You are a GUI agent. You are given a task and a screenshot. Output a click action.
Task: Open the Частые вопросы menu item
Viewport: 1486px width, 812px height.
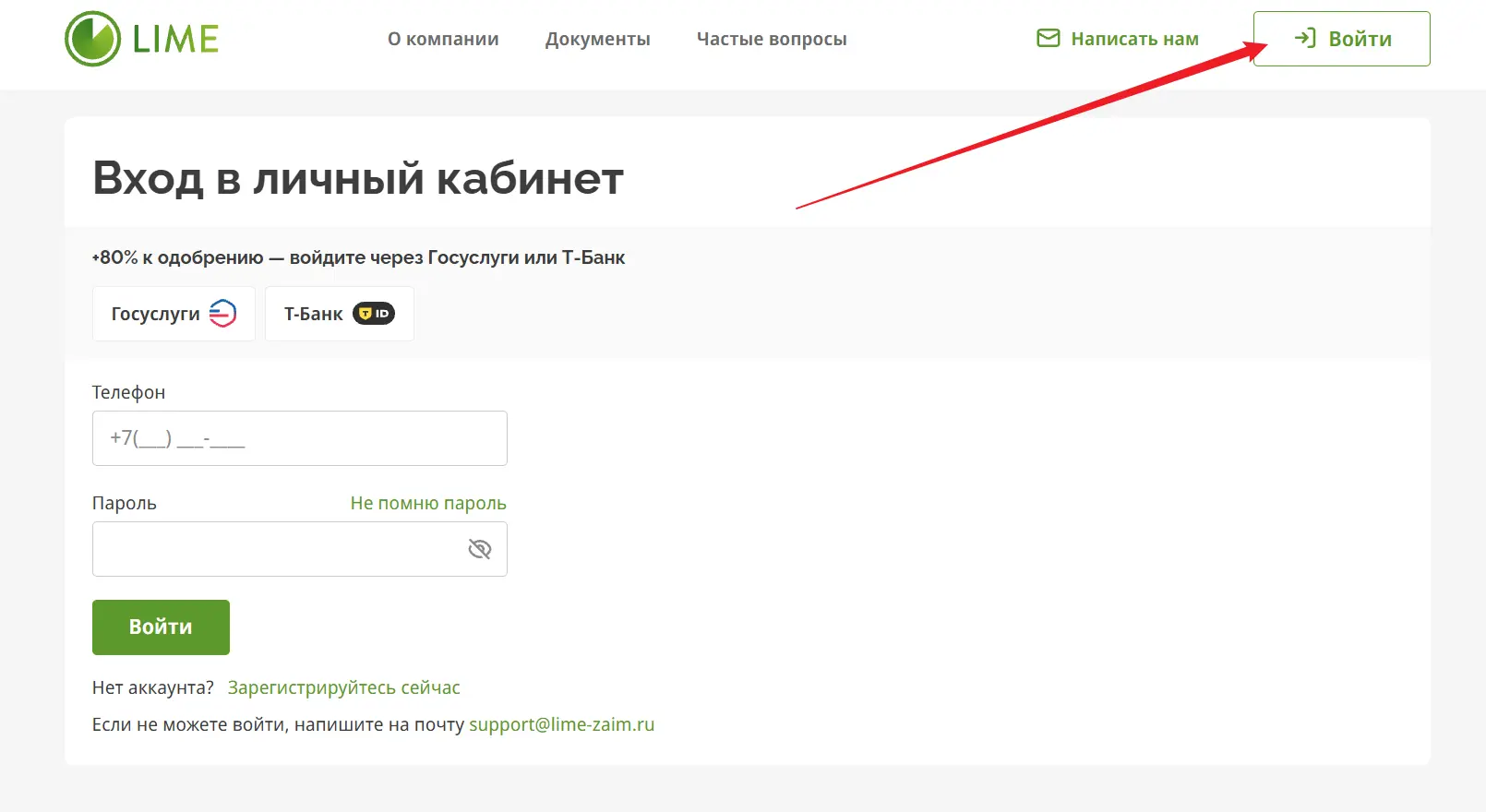click(x=772, y=39)
